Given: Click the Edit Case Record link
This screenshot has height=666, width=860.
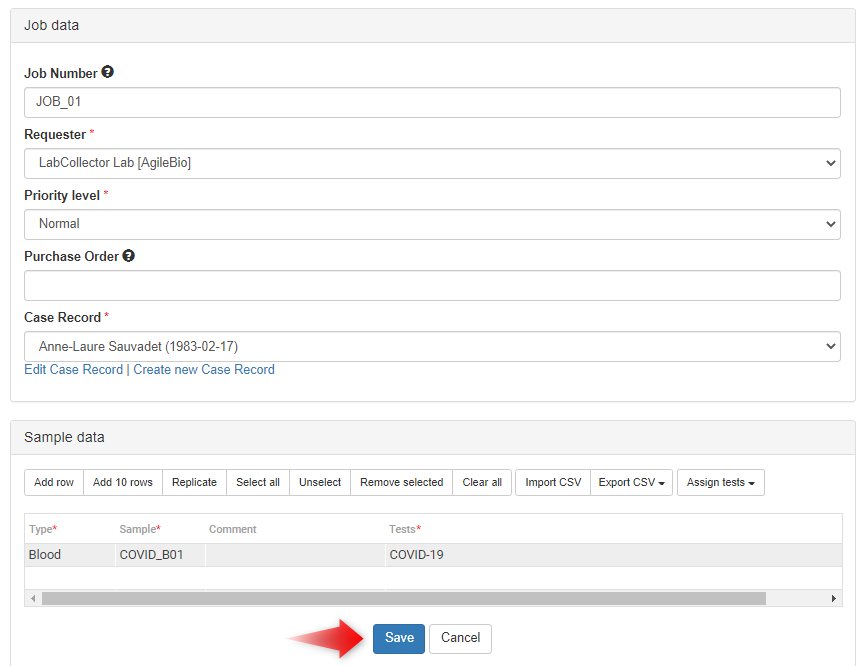Looking at the screenshot, I should point(73,369).
